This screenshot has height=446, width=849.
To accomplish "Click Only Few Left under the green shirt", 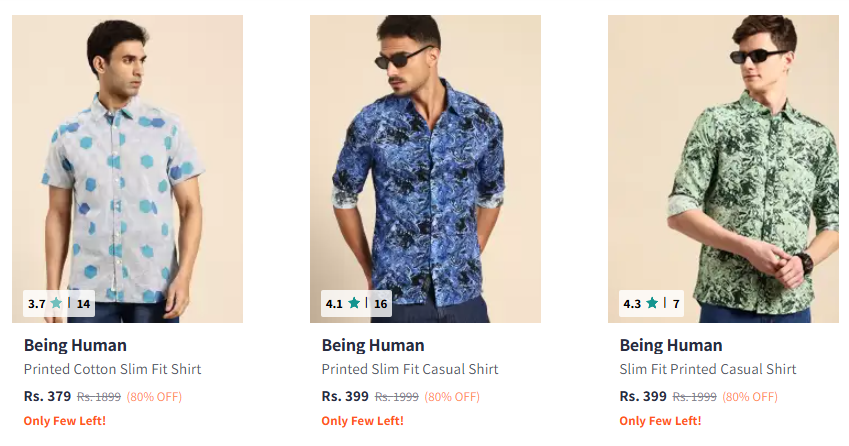I will [660, 421].
